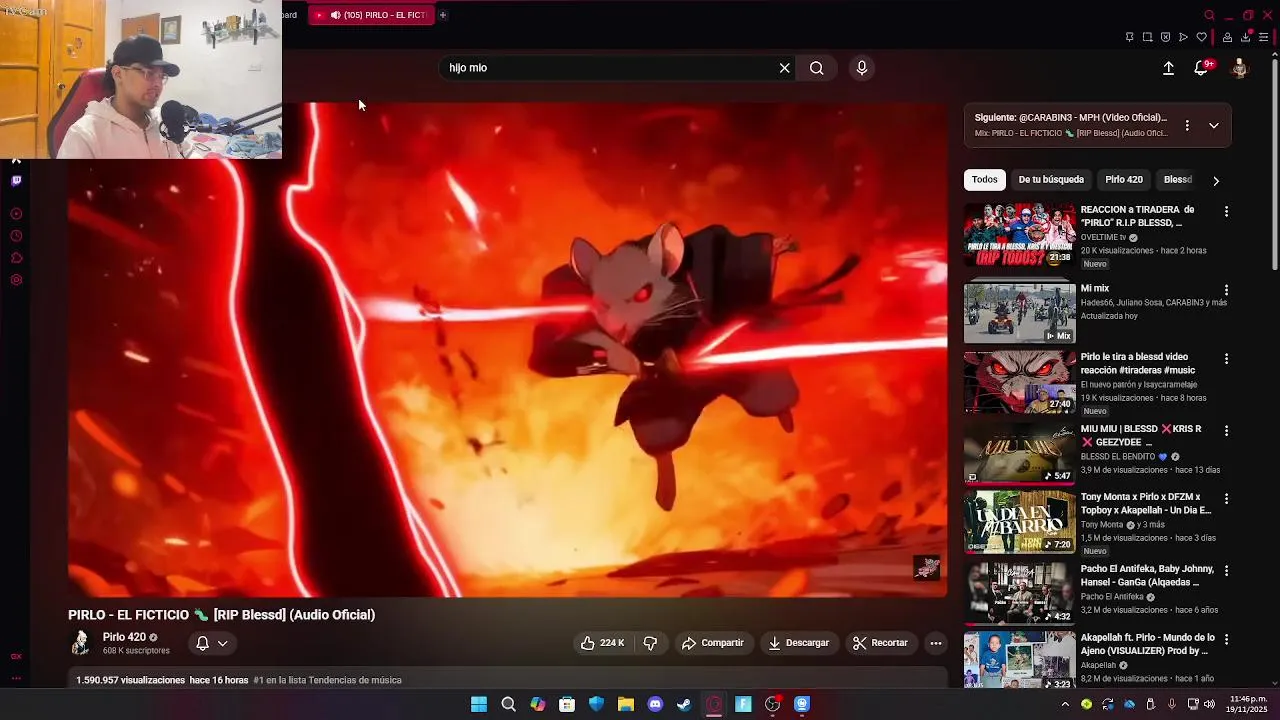The width and height of the screenshot is (1280, 720).
Task: Open the browser player triangle icon
Action: coord(1183,37)
